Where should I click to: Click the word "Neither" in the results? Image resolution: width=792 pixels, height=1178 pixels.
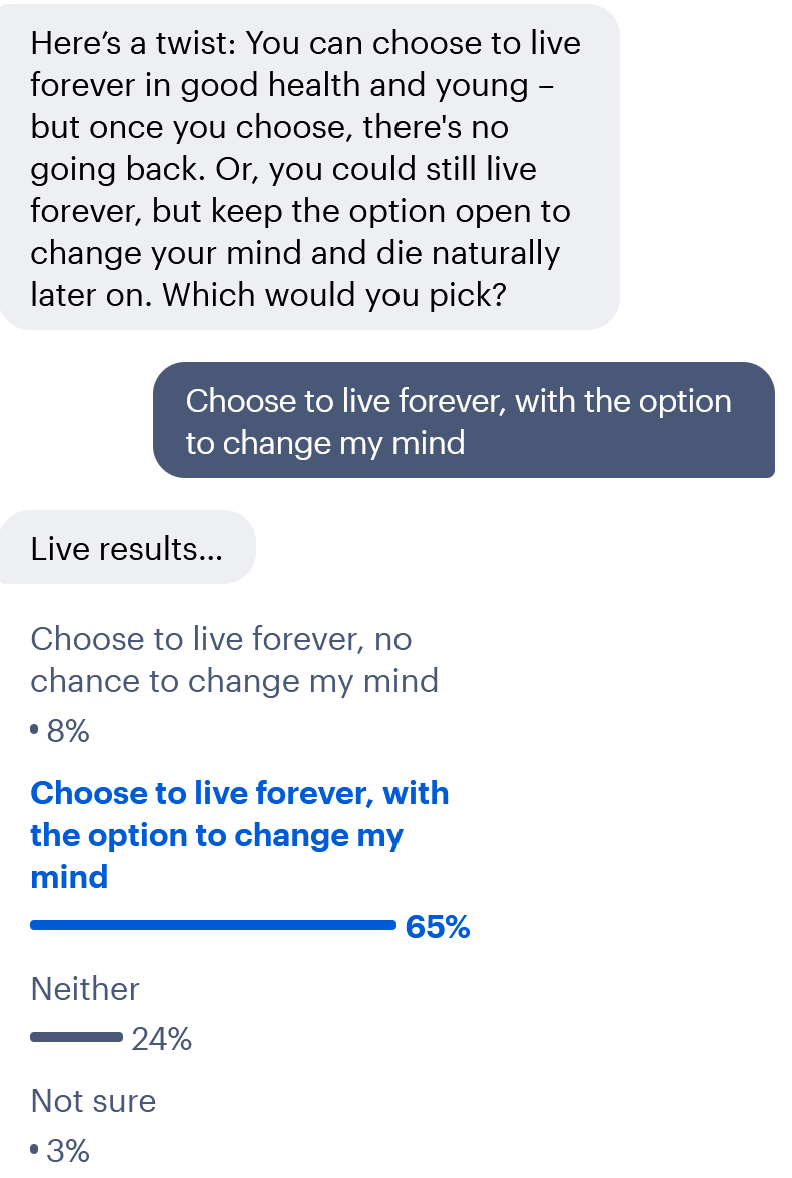coord(84,990)
